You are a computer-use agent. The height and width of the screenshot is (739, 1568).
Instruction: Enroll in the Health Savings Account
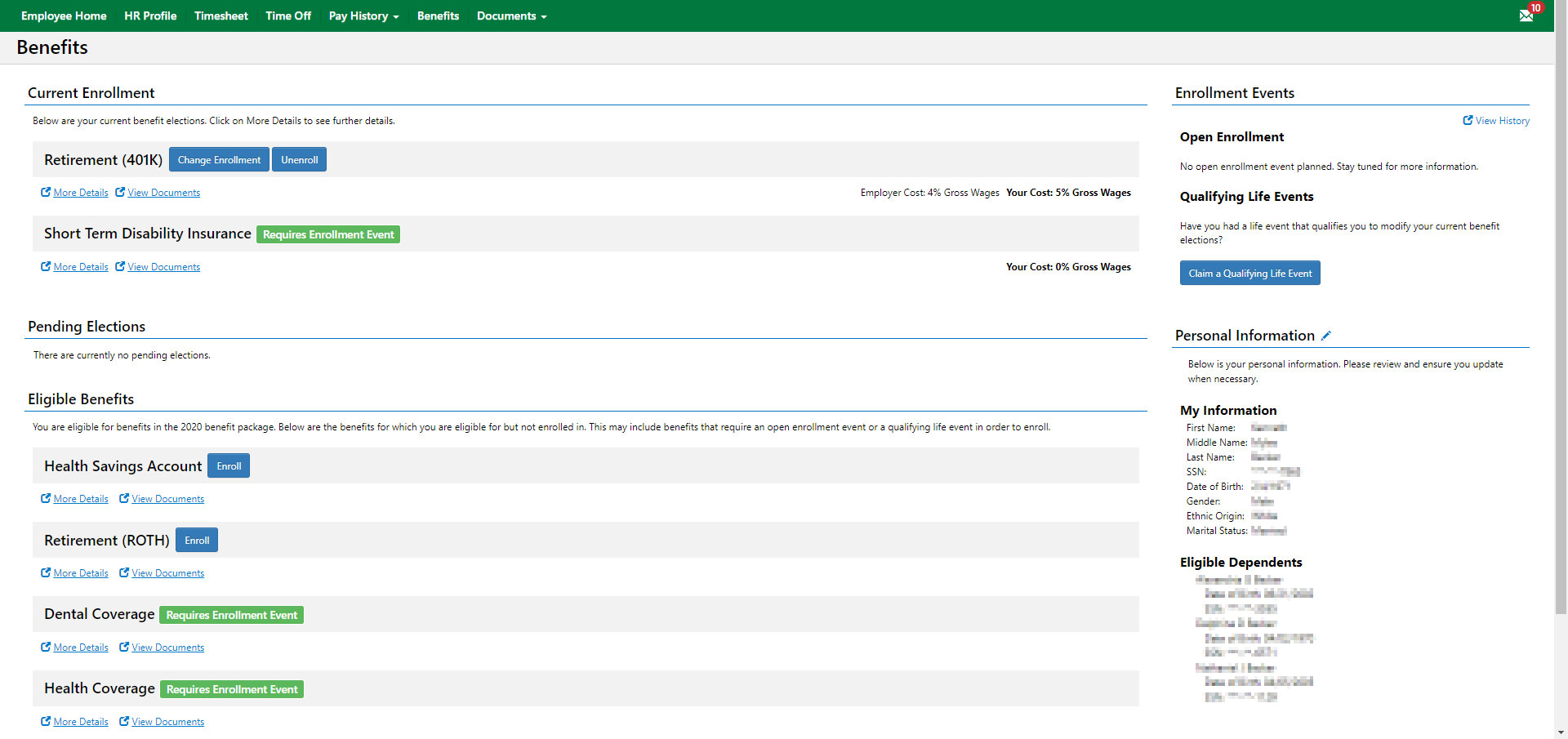pos(229,465)
